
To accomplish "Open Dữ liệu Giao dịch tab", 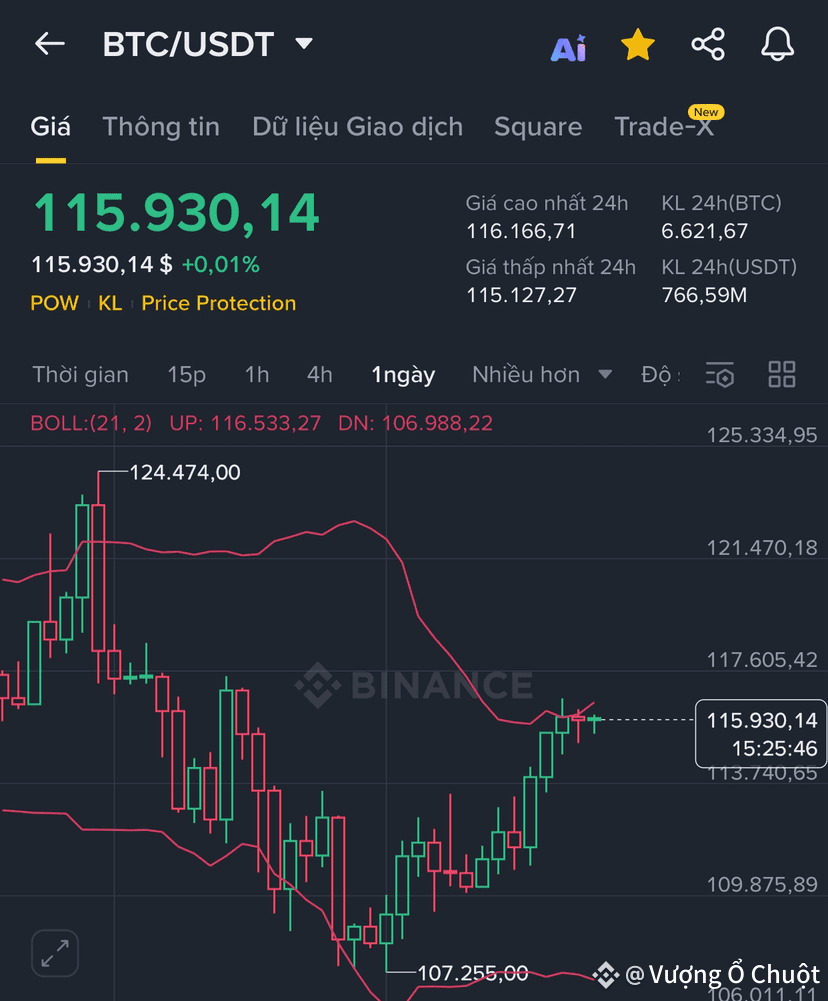I will click(x=358, y=126).
